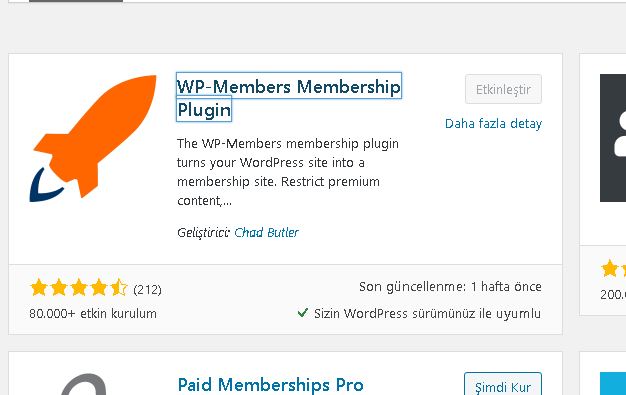The width and height of the screenshot is (626, 395).
Task: Visit developer Chad Butler's link
Action: coord(266,232)
